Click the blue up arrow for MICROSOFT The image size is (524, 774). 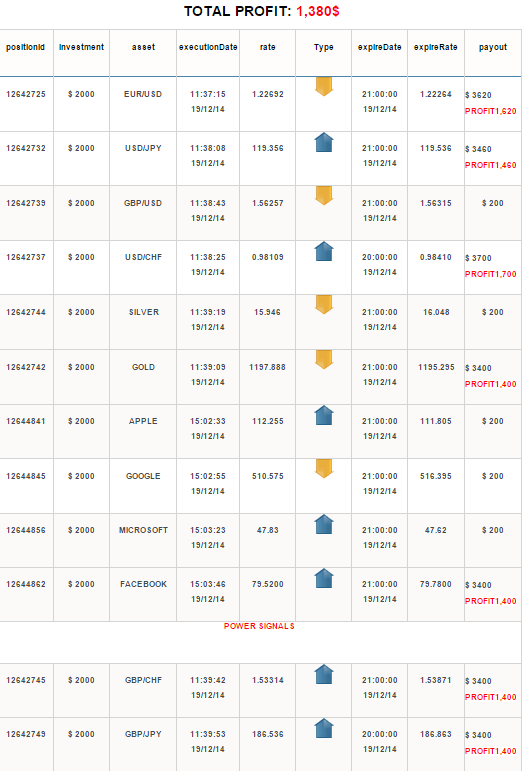[324, 524]
